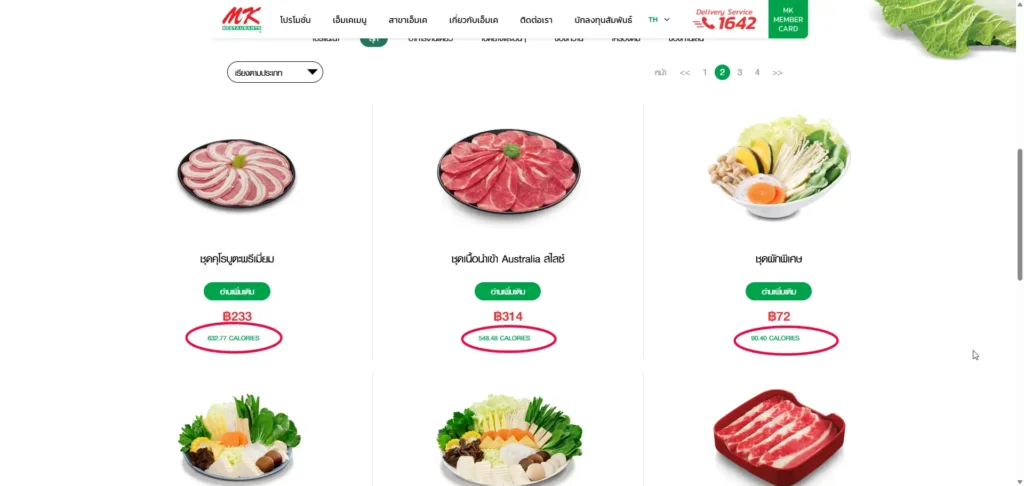This screenshot has width=1024, height=486.
Task: Open the sliced beef platter image
Action: pyautogui.click(x=508, y=171)
